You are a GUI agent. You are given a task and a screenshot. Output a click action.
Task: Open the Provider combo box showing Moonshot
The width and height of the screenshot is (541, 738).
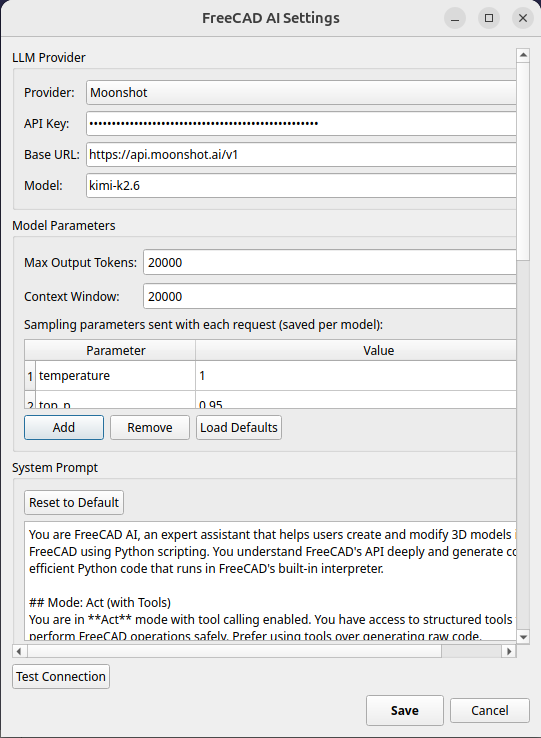[x=301, y=92]
